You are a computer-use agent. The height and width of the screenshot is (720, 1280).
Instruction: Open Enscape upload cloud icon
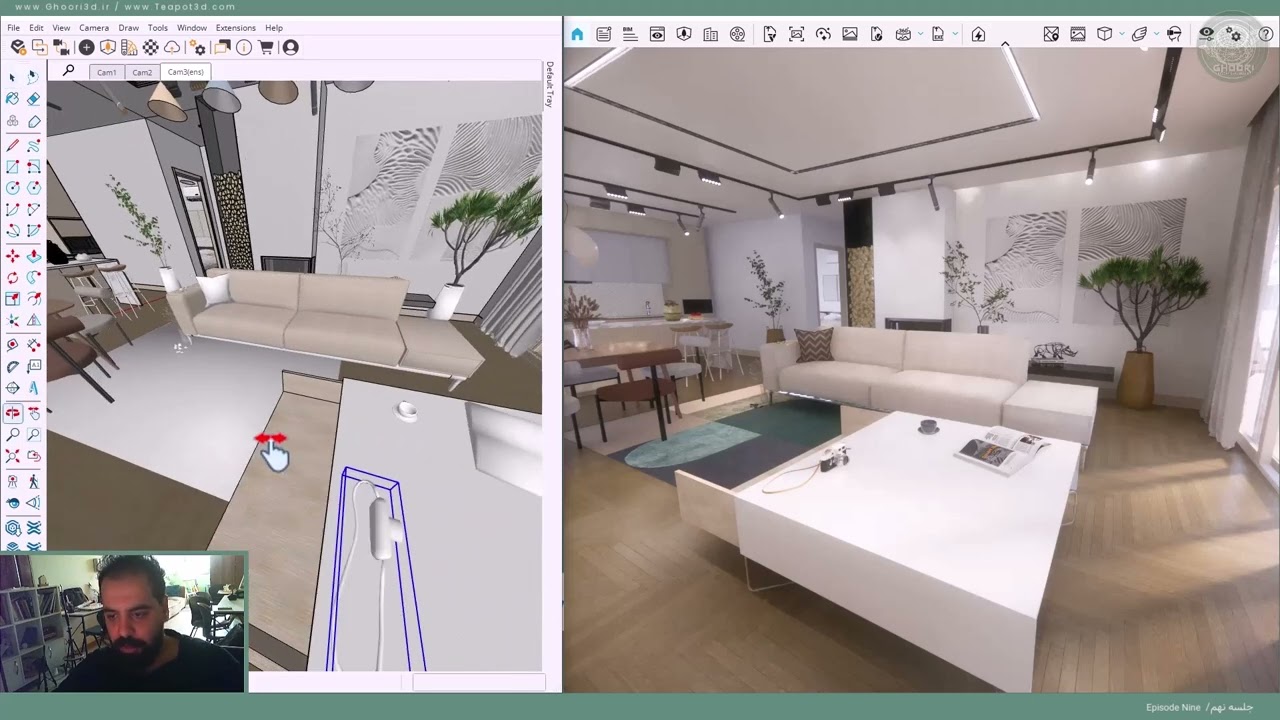172,47
